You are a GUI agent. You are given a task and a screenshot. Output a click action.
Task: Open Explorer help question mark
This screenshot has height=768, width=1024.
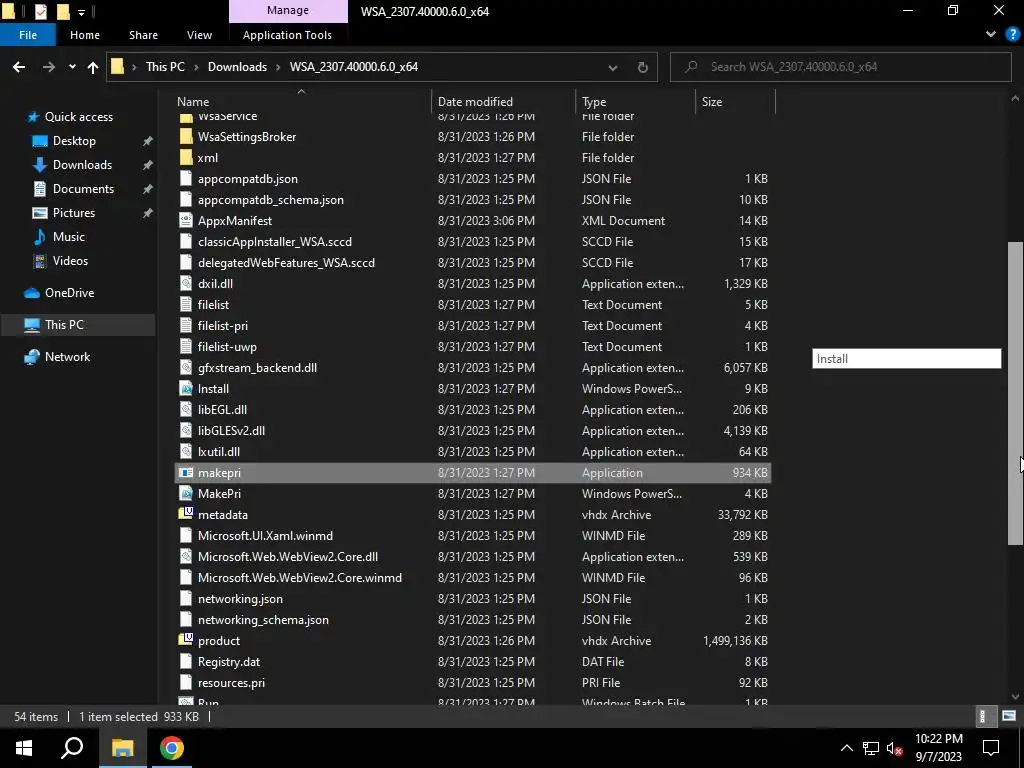(x=1013, y=35)
